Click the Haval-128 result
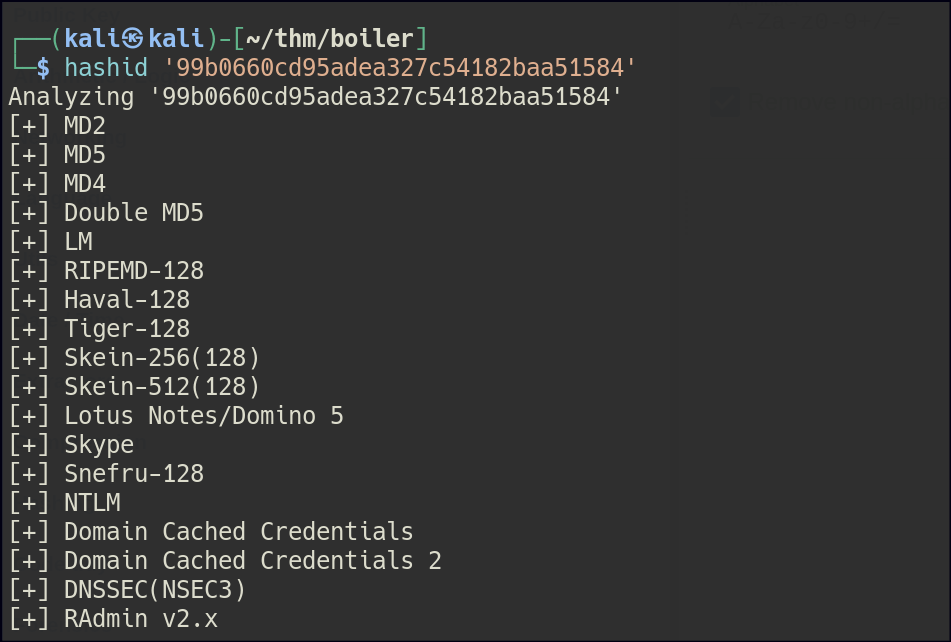Viewport: 951px width, 642px height. [x=126, y=300]
